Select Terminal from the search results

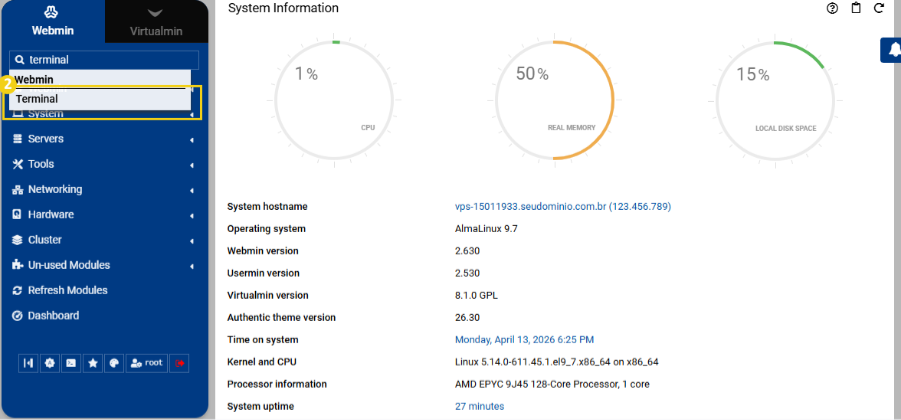pos(37,99)
